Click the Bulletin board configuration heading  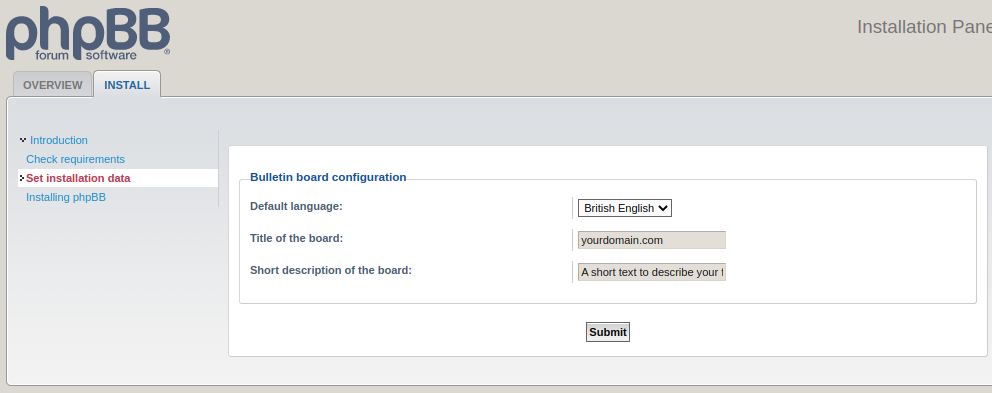[328, 177]
